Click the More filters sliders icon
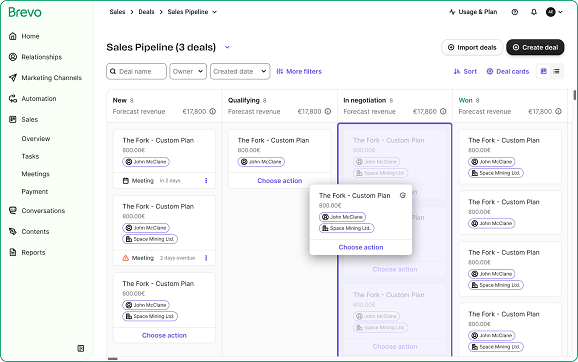Viewport: 578px width, 362px height. [280, 72]
